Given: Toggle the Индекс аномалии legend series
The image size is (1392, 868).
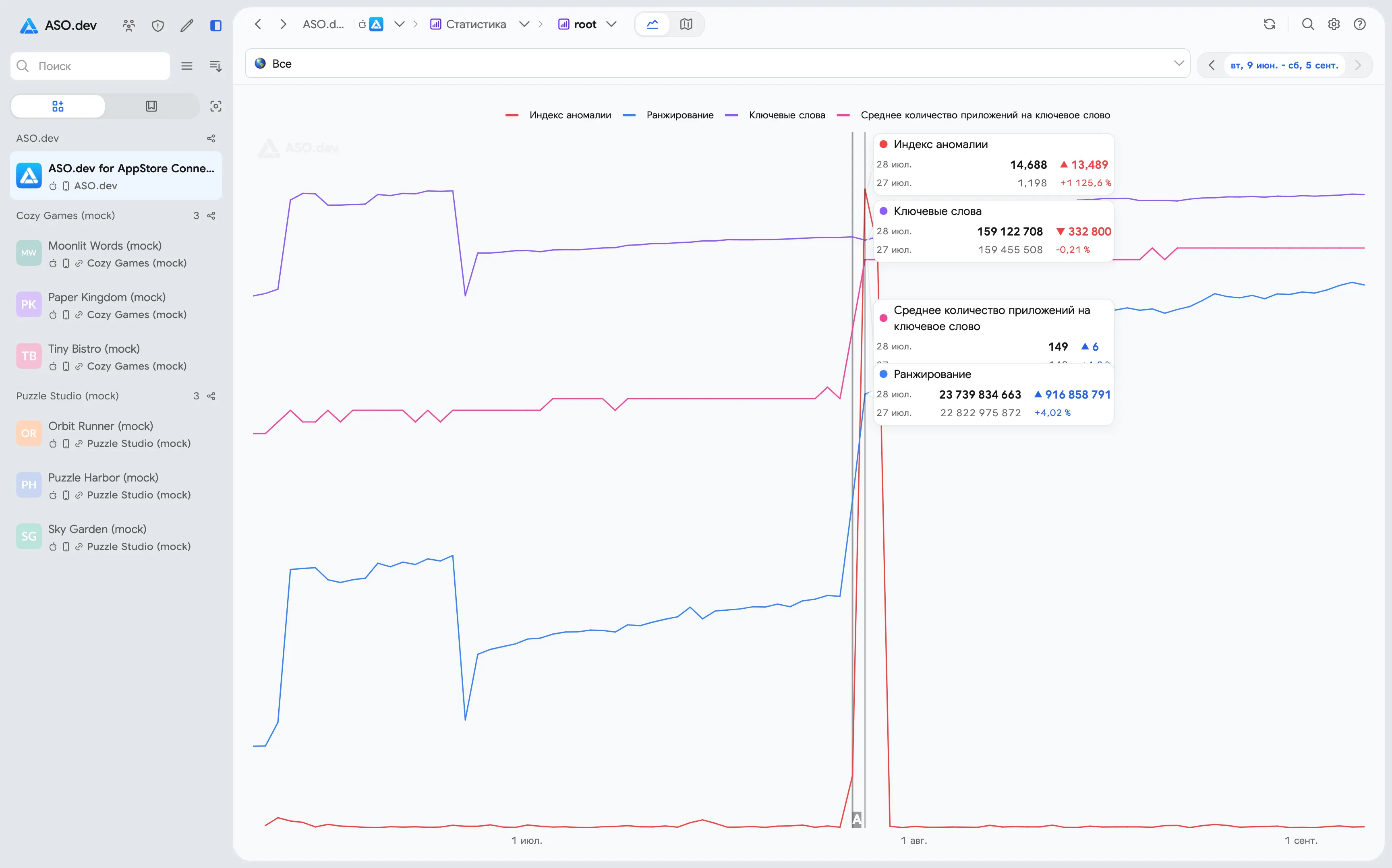Looking at the screenshot, I should tap(558, 115).
